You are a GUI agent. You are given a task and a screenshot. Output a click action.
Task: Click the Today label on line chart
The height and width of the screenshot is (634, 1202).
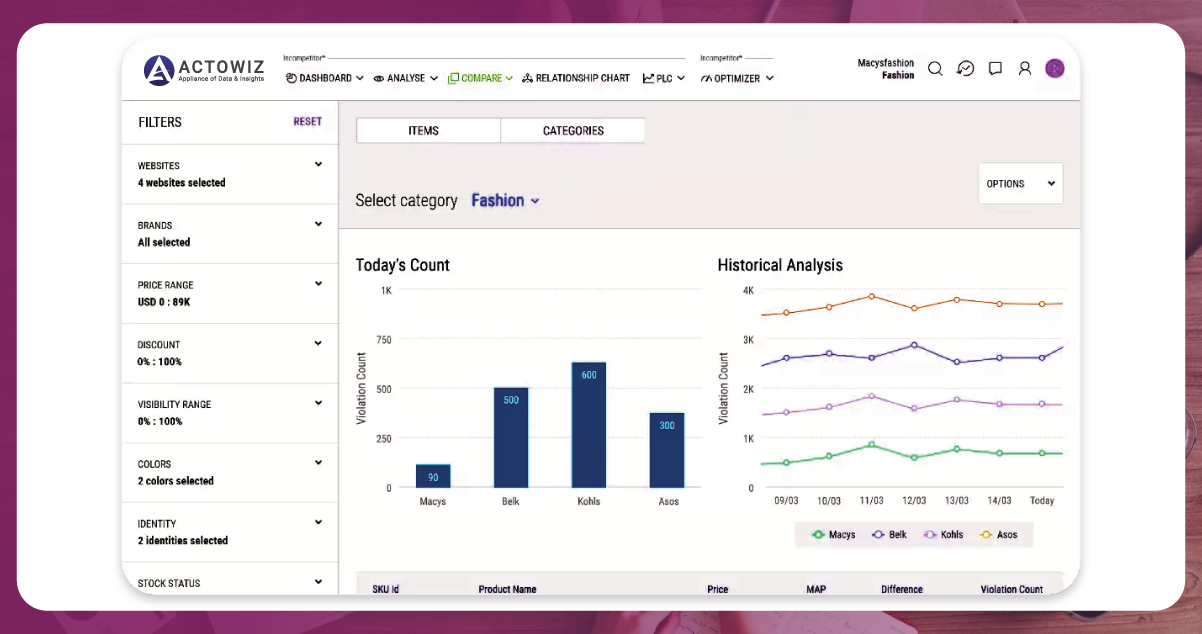(1042, 501)
